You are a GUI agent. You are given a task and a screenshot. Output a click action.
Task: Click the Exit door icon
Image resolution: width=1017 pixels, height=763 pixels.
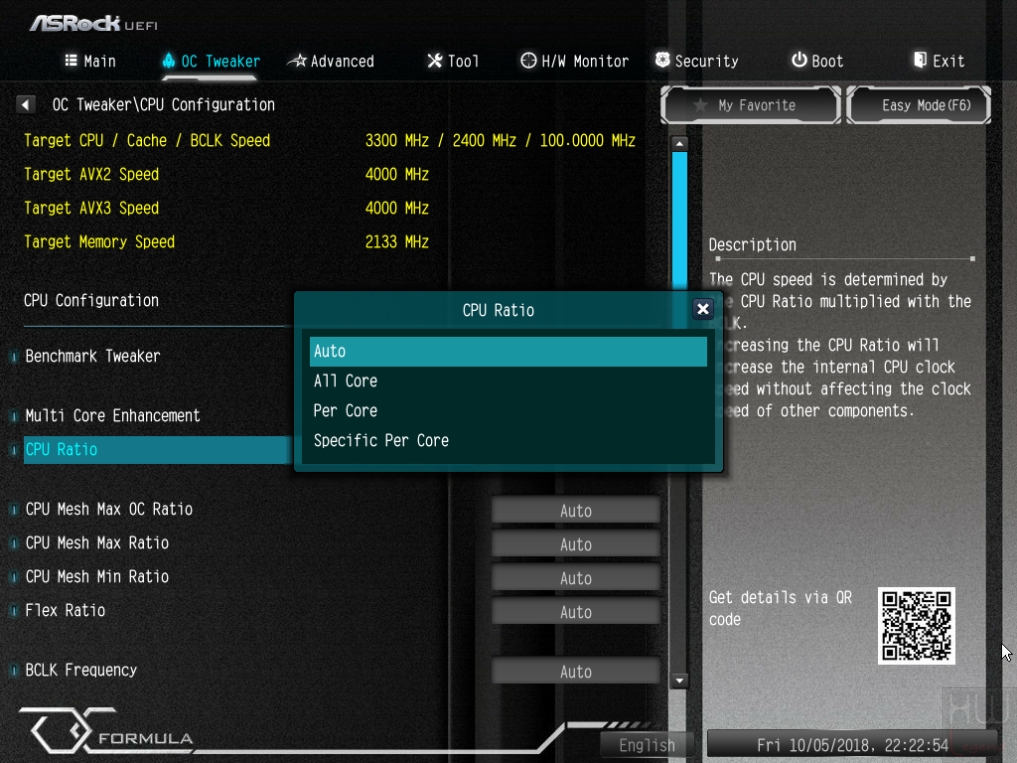pyautogui.click(x=920, y=60)
